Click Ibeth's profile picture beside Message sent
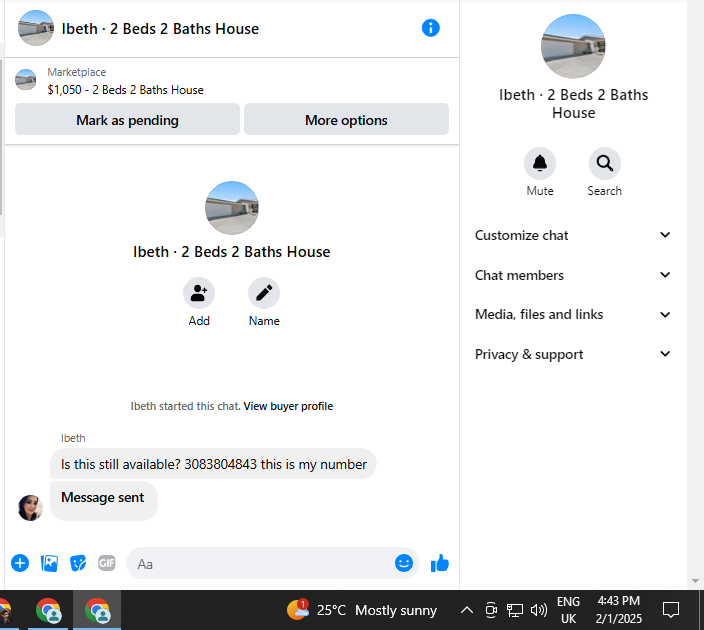The image size is (704, 630). (31, 508)
